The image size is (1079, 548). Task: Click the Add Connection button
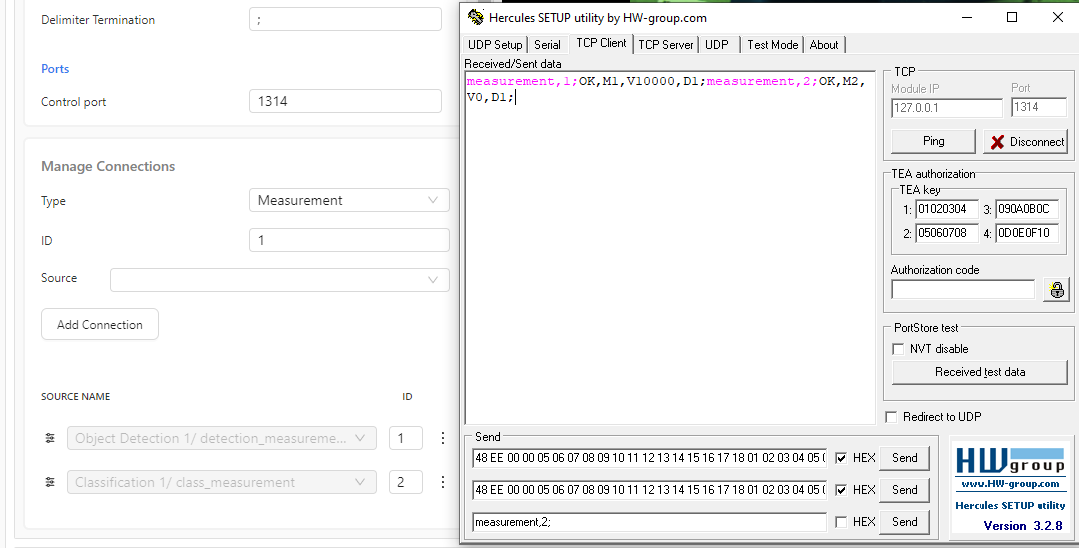(100, 324)
